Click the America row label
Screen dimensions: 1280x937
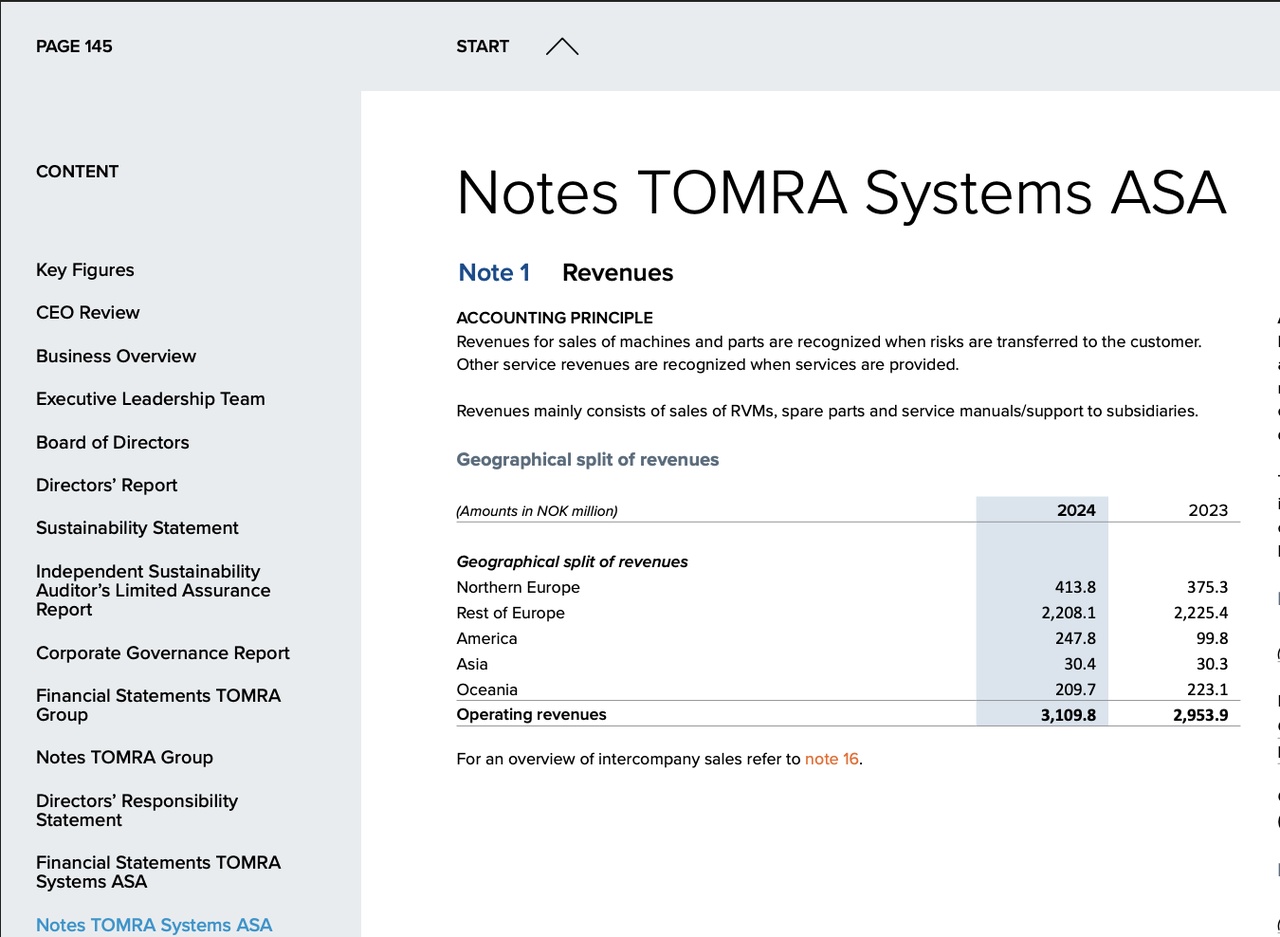click(x=487, y=639)
